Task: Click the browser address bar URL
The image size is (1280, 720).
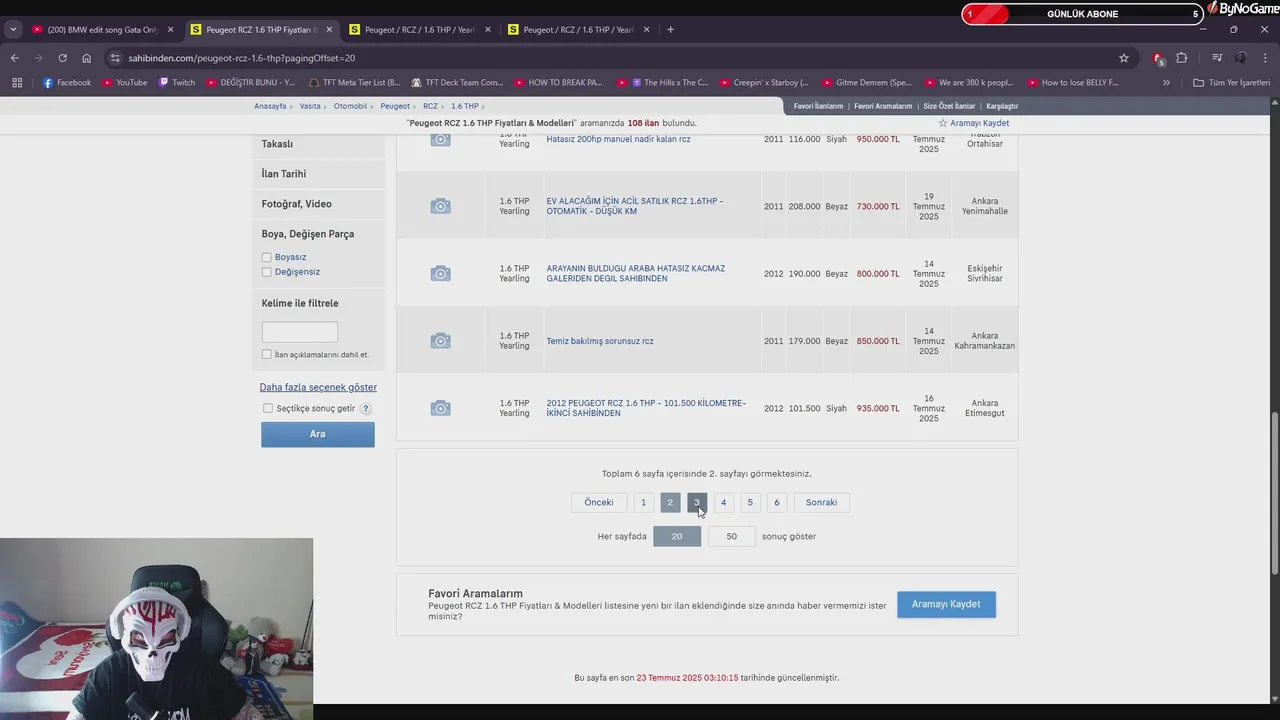Action: click(241, 58)
